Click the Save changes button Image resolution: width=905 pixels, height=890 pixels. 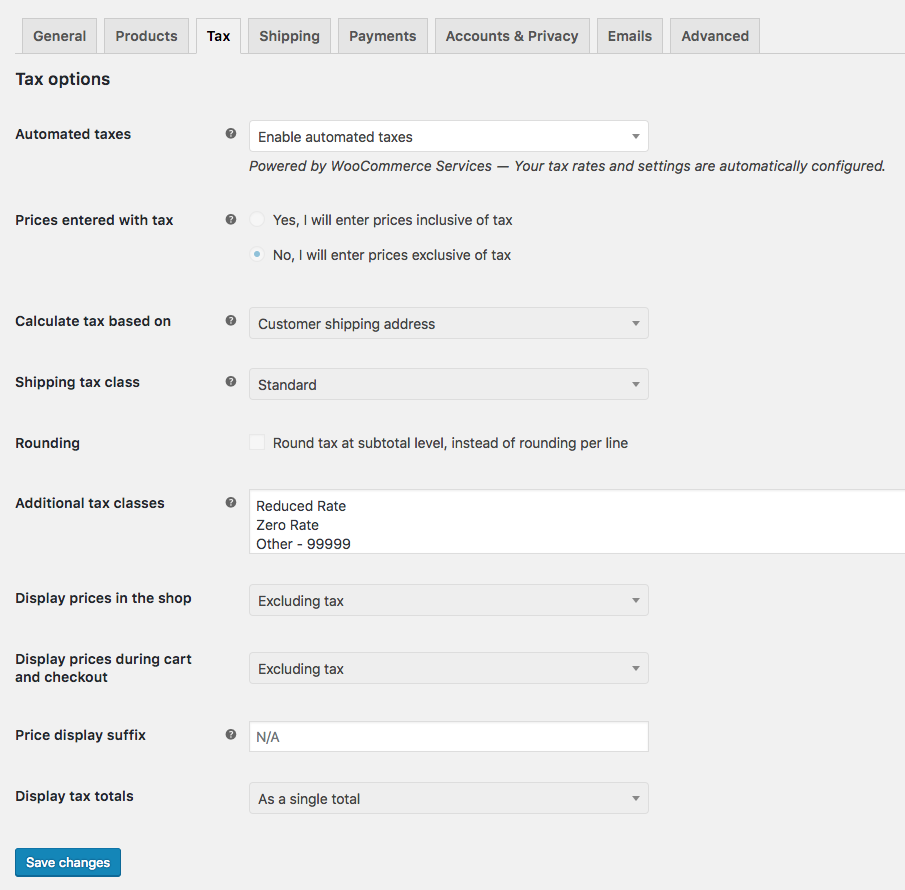(x=68, y=862)
